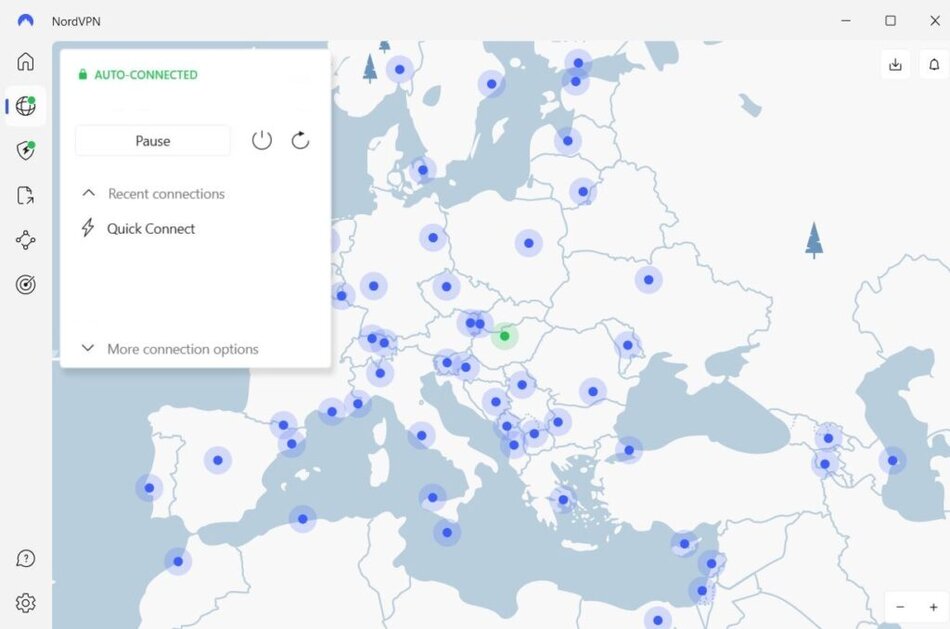Click the NordVPN logo in title bar
Screen dimensions: 950x629
point(25,21)
